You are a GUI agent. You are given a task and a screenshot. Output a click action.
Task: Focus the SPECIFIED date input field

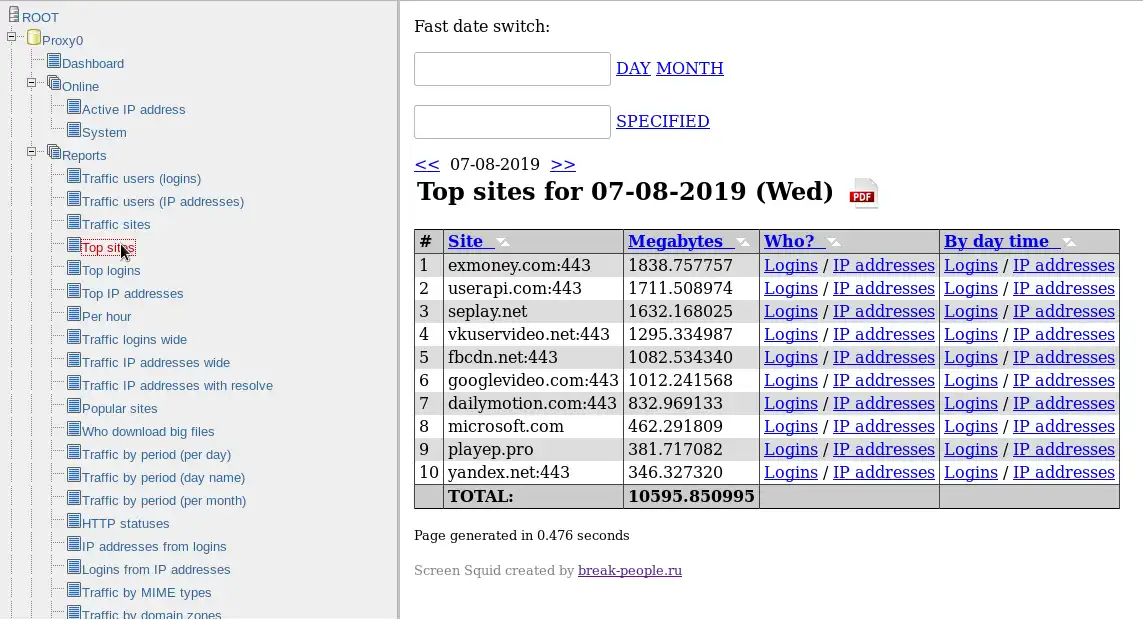pyautogui.click(x=512, y=122)
